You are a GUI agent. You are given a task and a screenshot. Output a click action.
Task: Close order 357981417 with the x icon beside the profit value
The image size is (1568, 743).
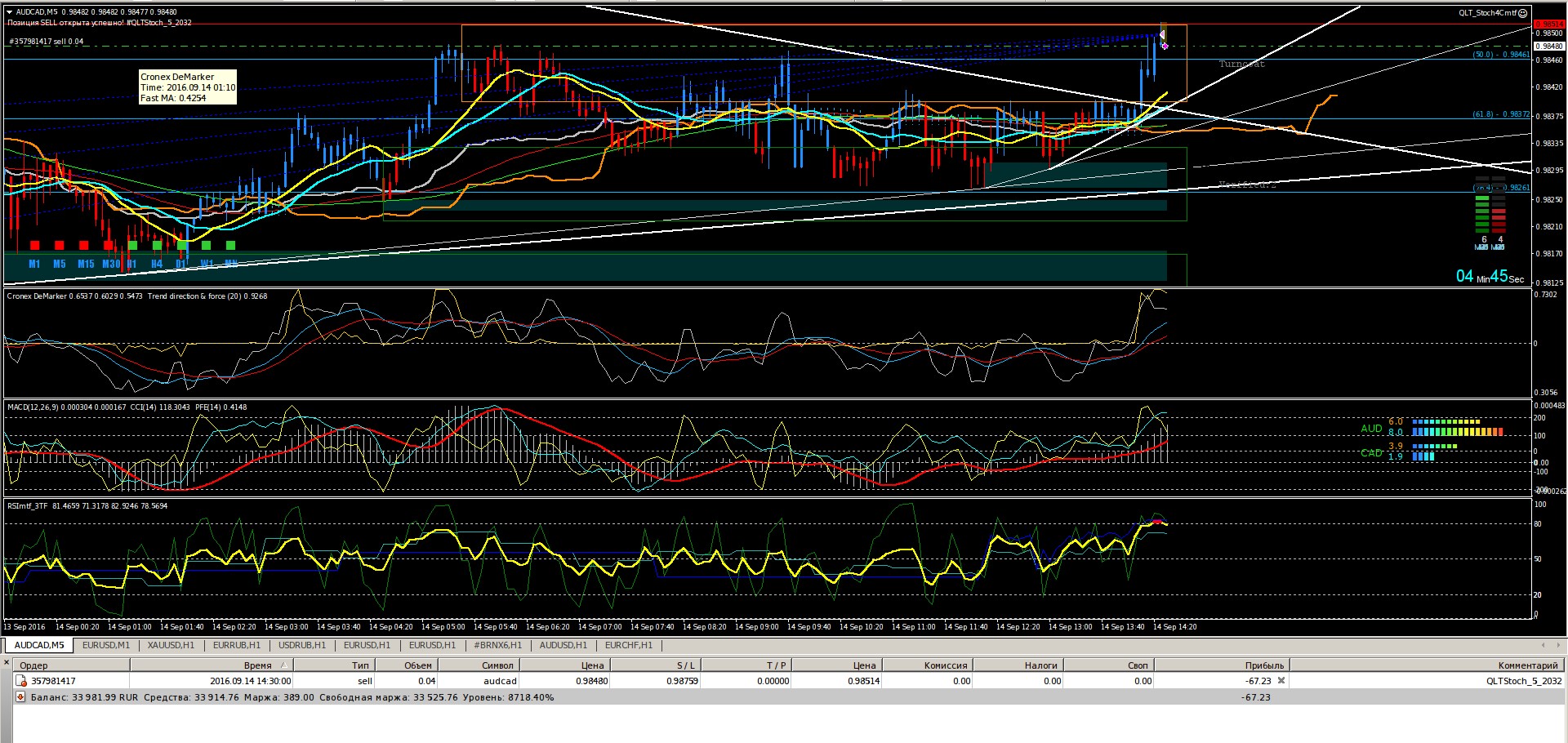(1281, 680)
